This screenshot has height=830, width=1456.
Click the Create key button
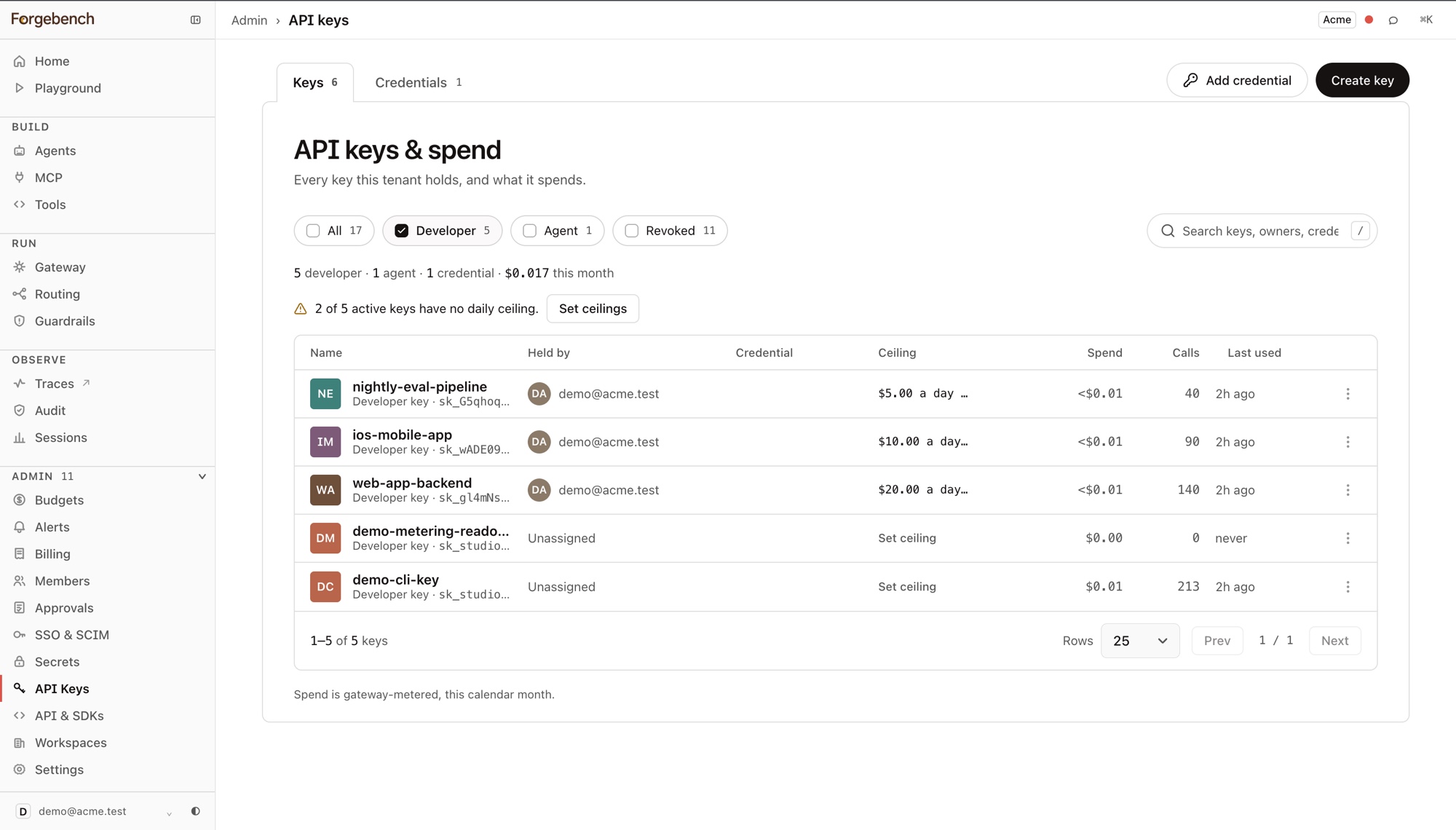[1362, 80]
